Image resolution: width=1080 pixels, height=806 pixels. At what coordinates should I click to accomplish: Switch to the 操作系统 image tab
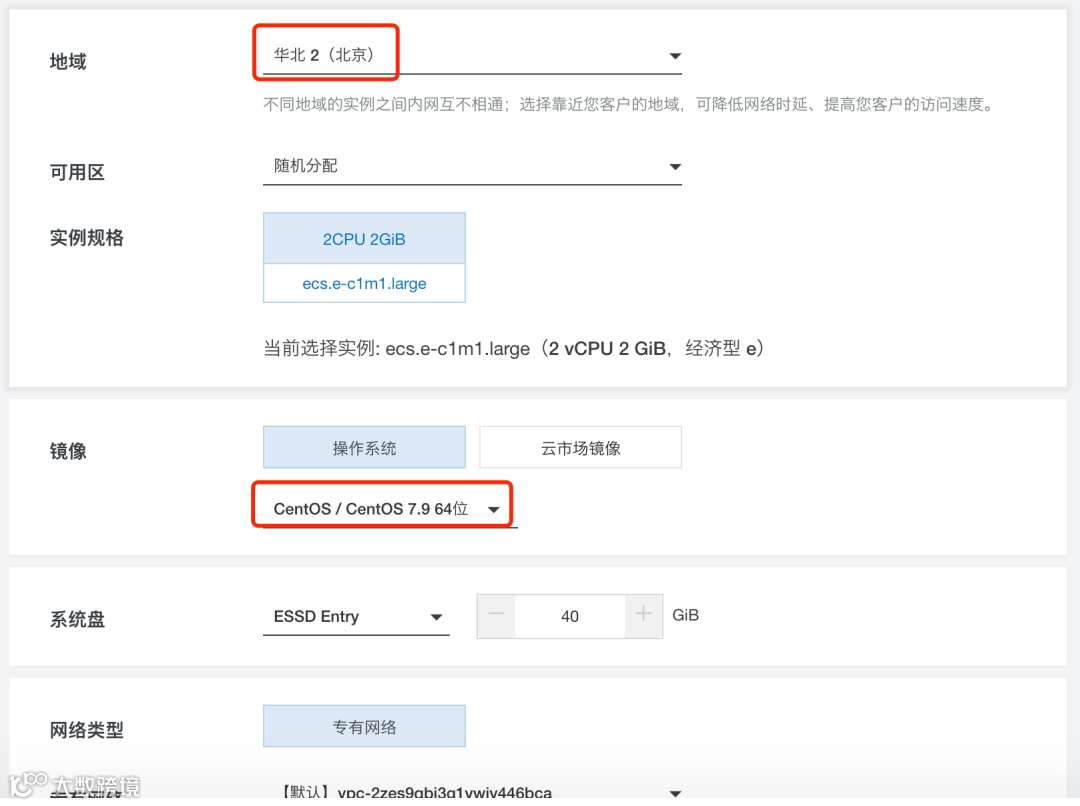364,448
